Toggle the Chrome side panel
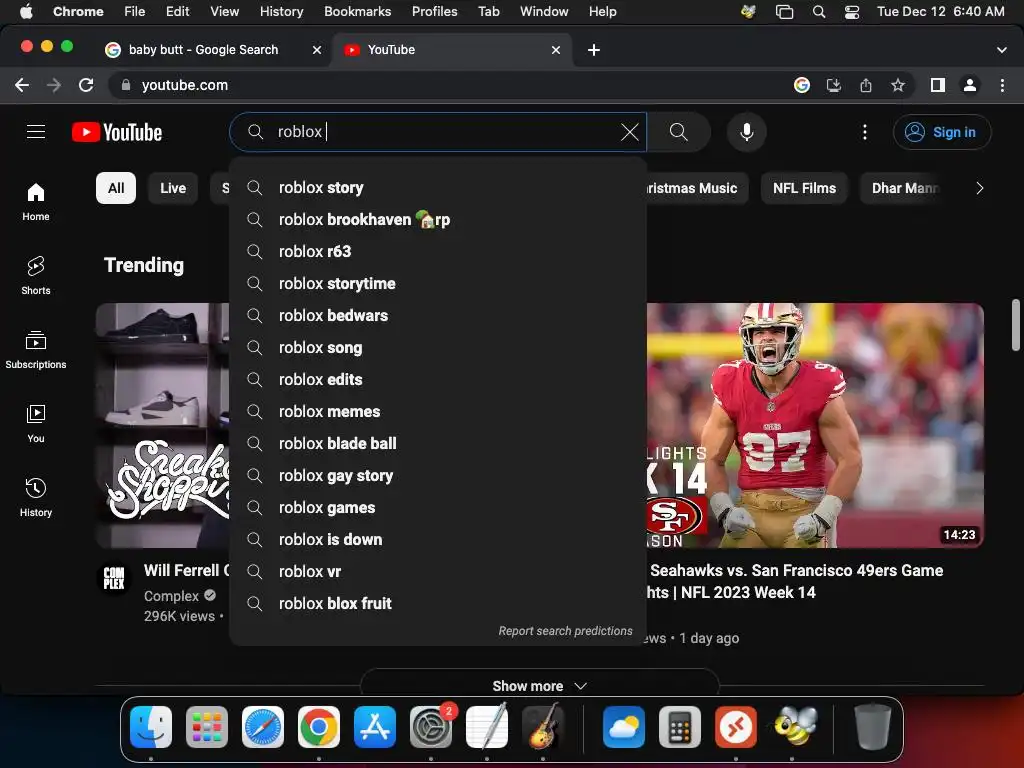1024x768 pixels. point(938,85)
